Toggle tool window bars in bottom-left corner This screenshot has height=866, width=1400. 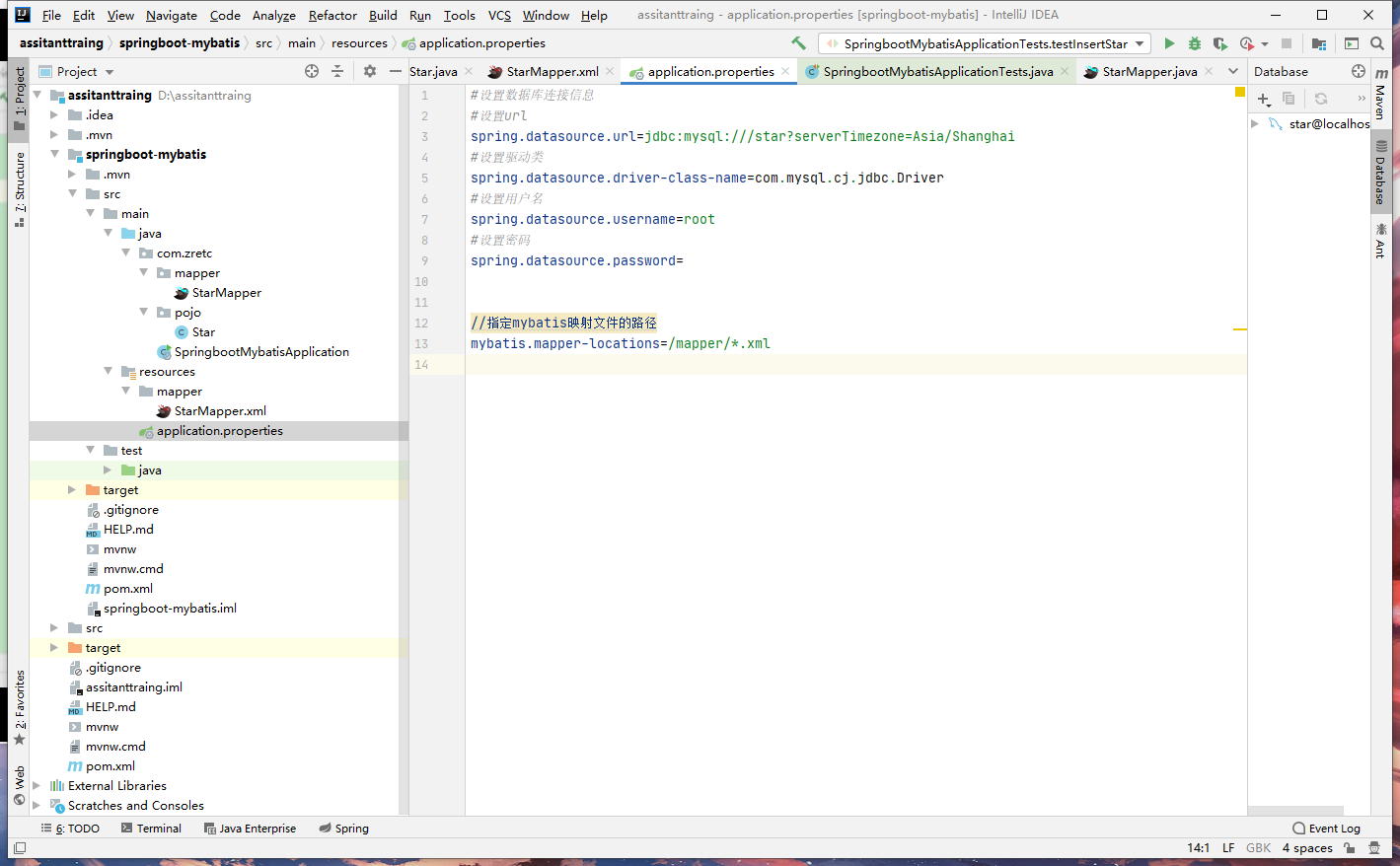[x=20, y=848]
